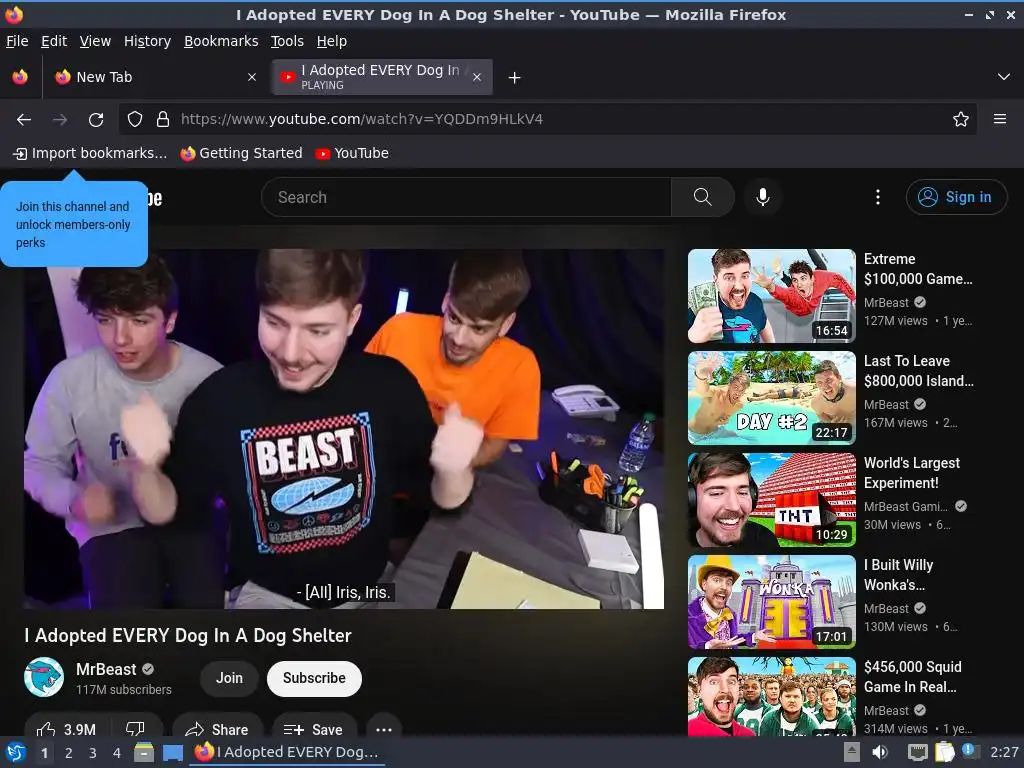Viewport: 1024px width, 768px height.
Task: Open Last To Leave Island thumbnail
Action: click(x=771, y=398)
